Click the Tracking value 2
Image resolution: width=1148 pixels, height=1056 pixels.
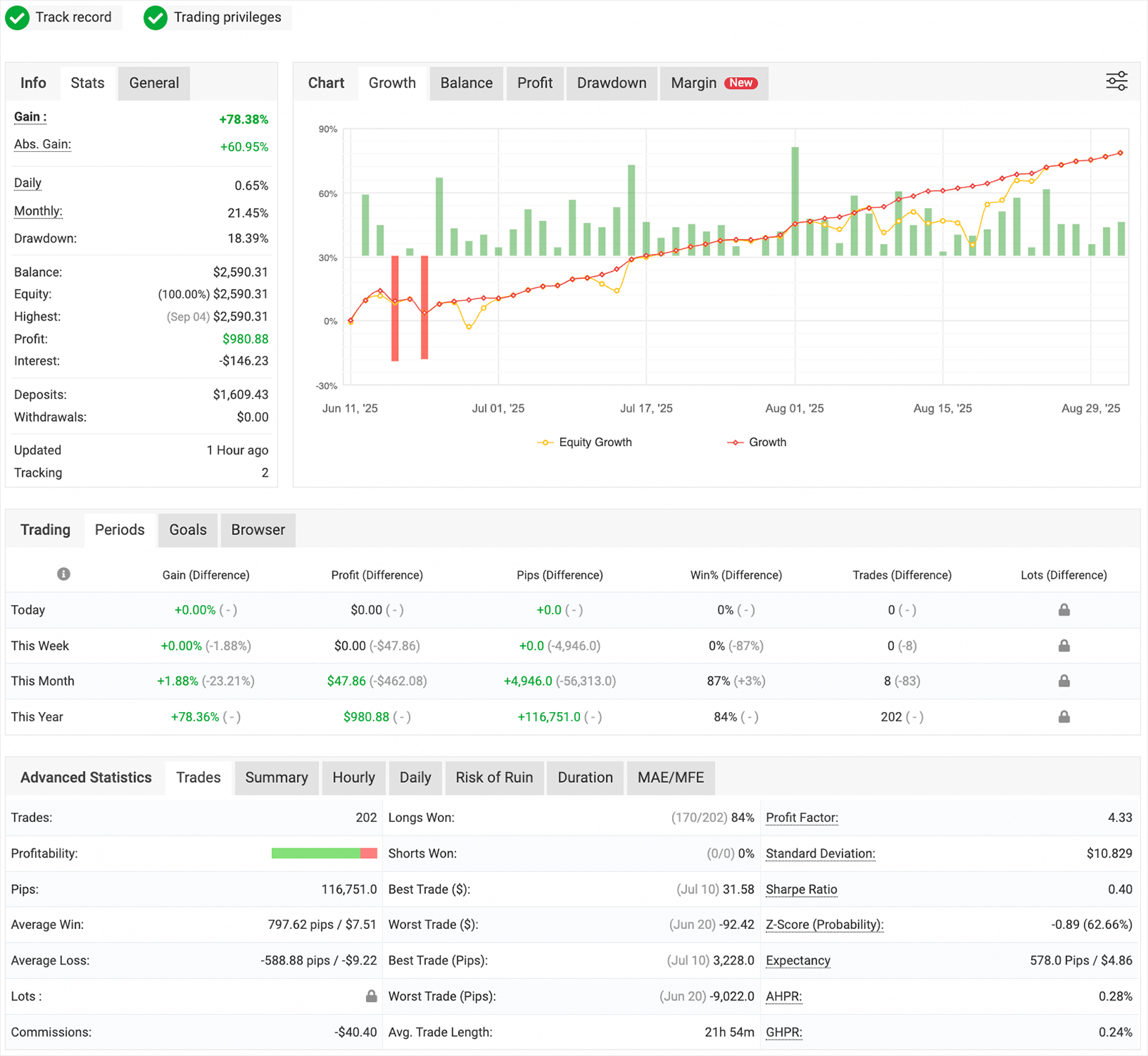pos(265,472)
